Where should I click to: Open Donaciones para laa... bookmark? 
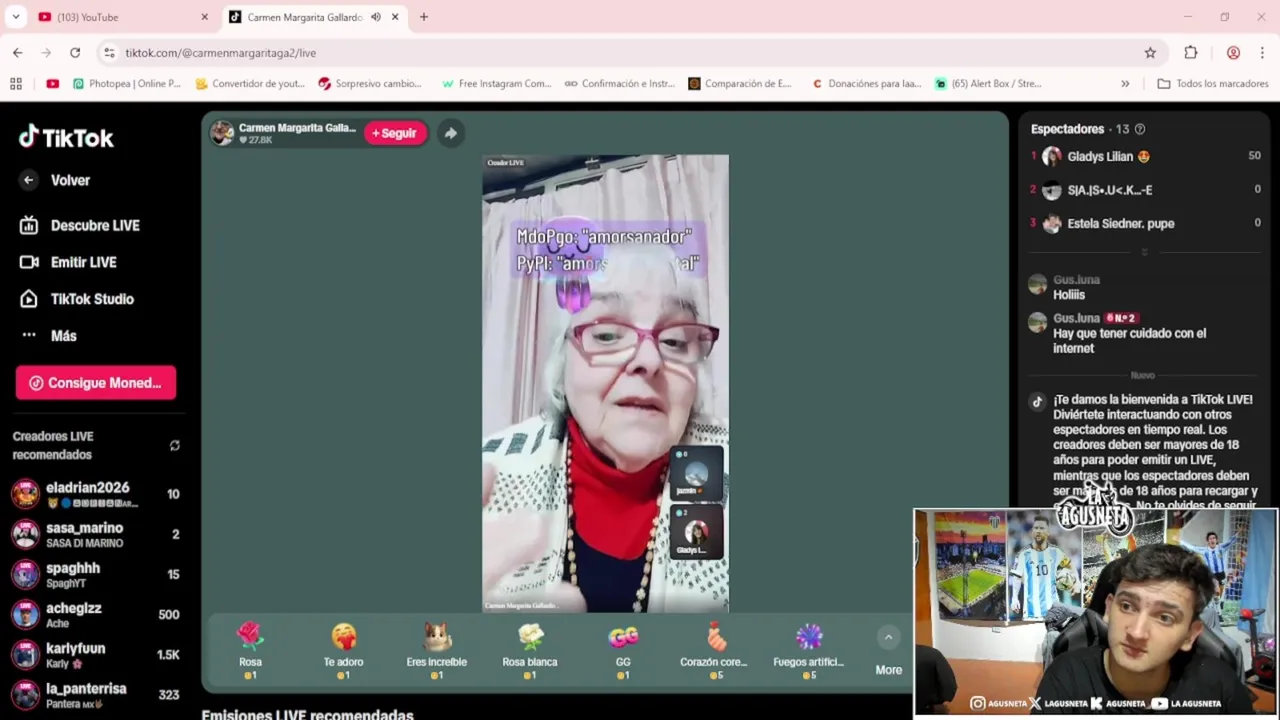(867, 84)
